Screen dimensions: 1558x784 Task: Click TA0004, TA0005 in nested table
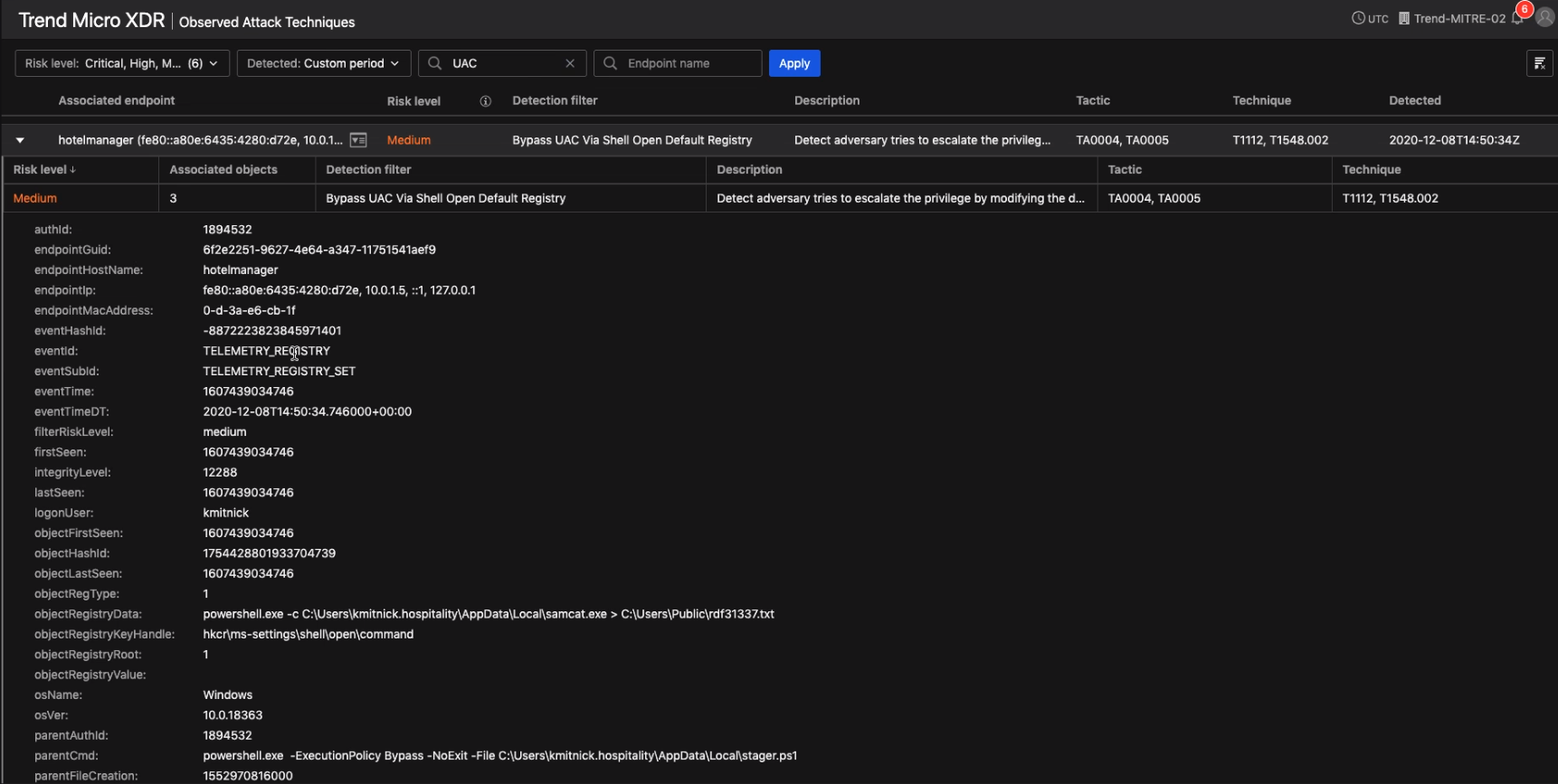1154,198
